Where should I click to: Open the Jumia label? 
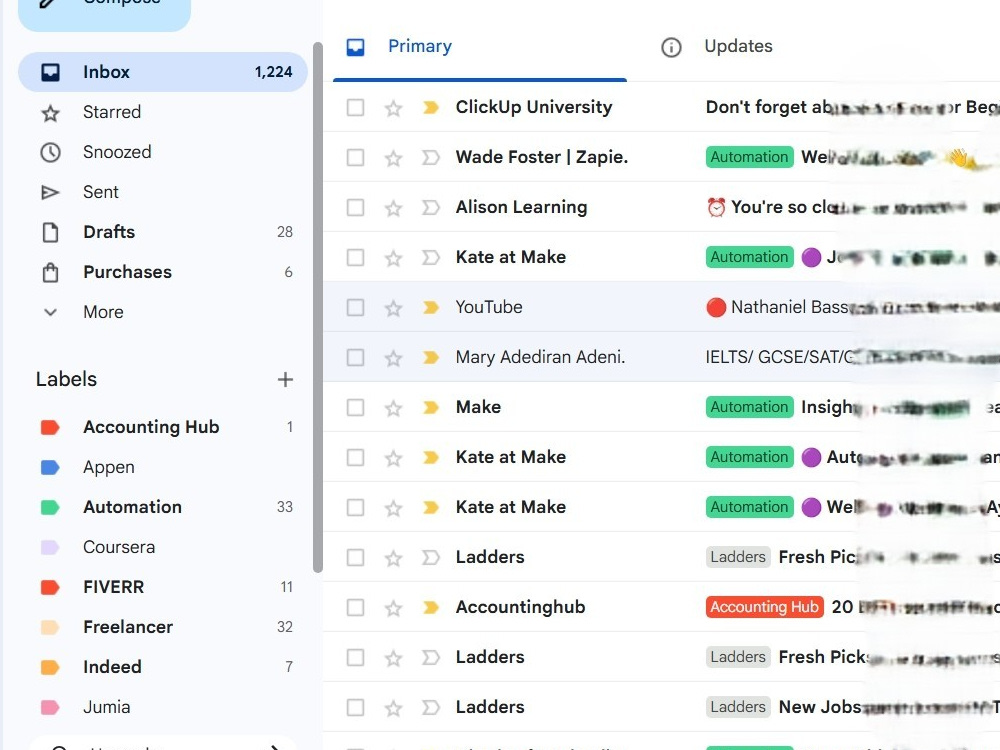[163, 707]
